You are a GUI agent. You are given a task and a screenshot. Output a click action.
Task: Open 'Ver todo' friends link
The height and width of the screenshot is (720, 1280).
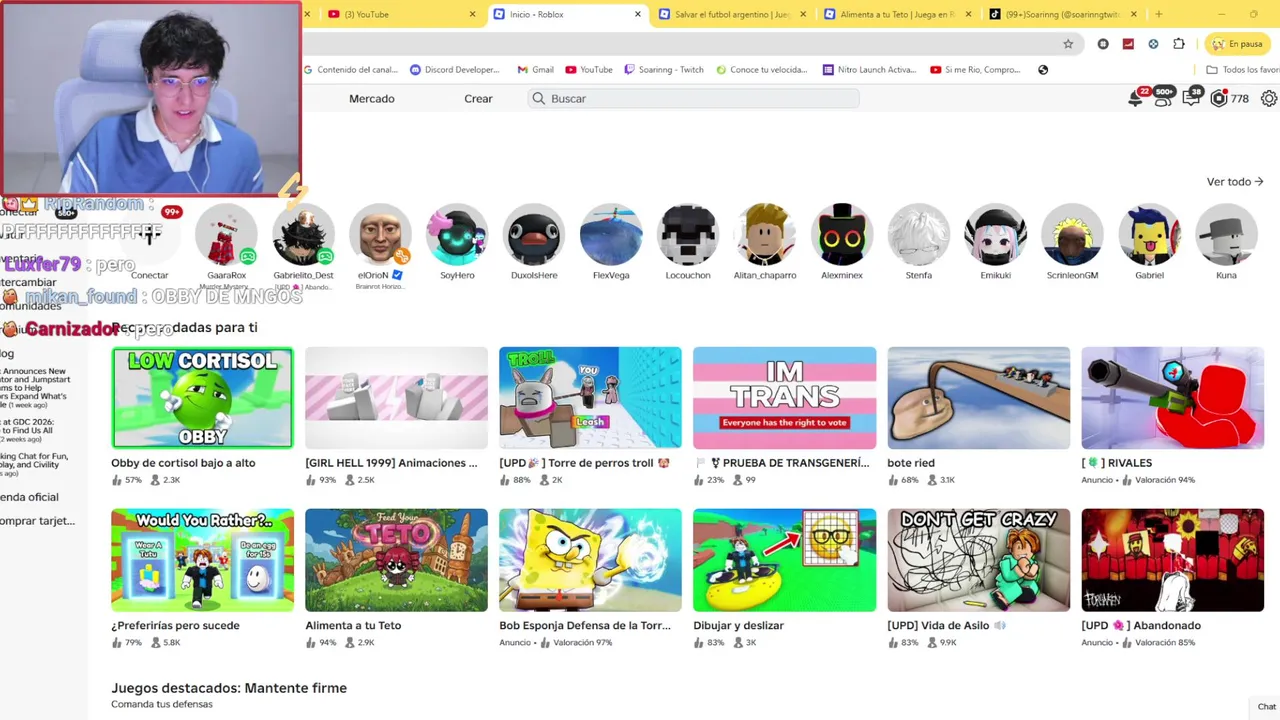[1235, 182]
